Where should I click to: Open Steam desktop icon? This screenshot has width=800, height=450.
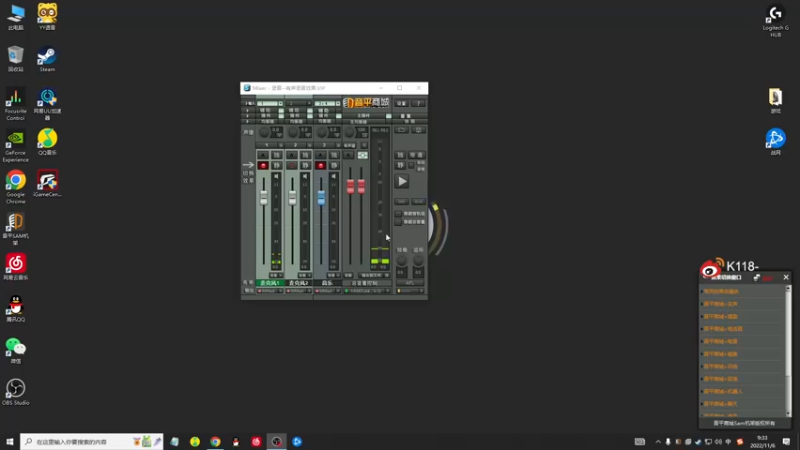click(x=47, y=59)
